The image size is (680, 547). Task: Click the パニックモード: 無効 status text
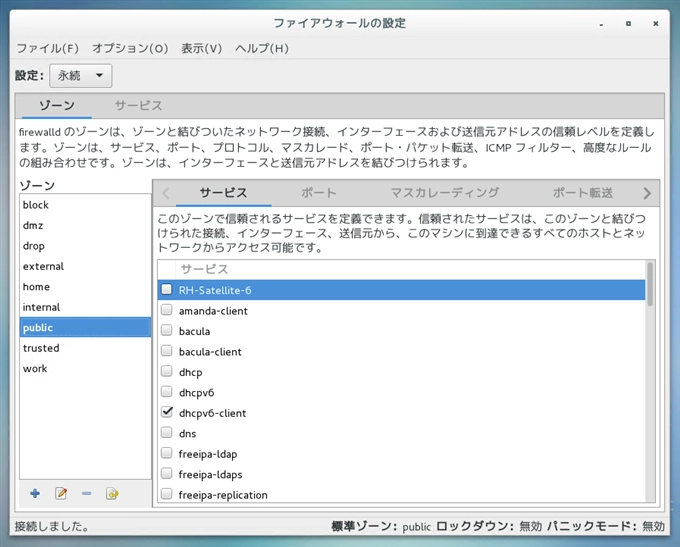pyautogui.click(x=605, y=527)
